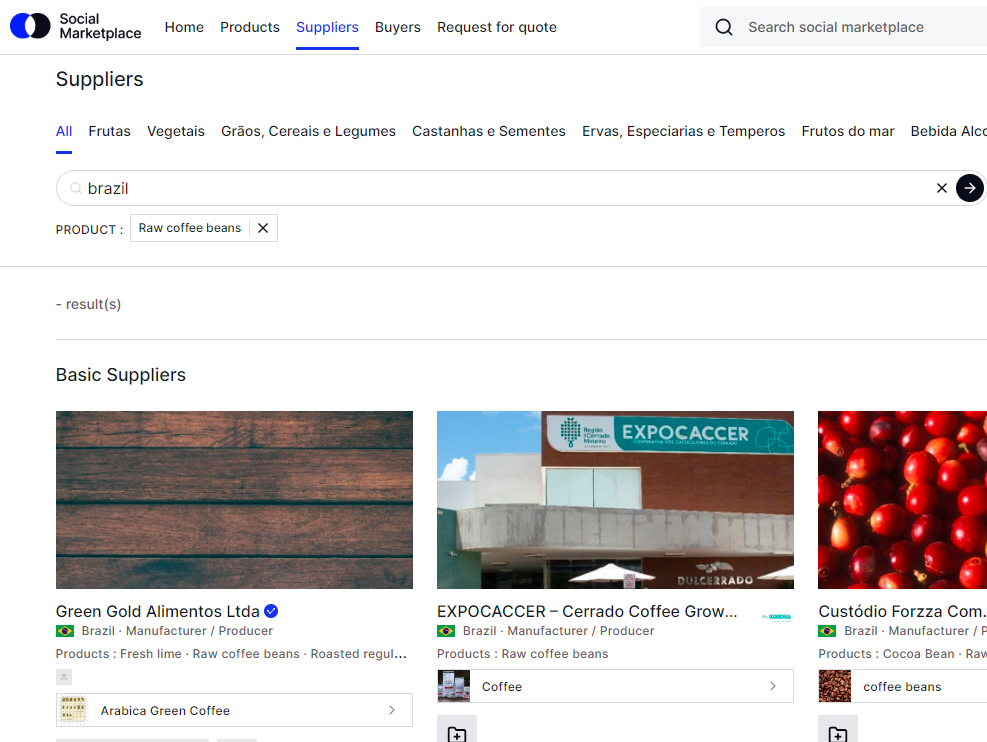Viewport: 987px width, 742px height.
Task: Submit search with the arrow button
Action: [969, 188]
